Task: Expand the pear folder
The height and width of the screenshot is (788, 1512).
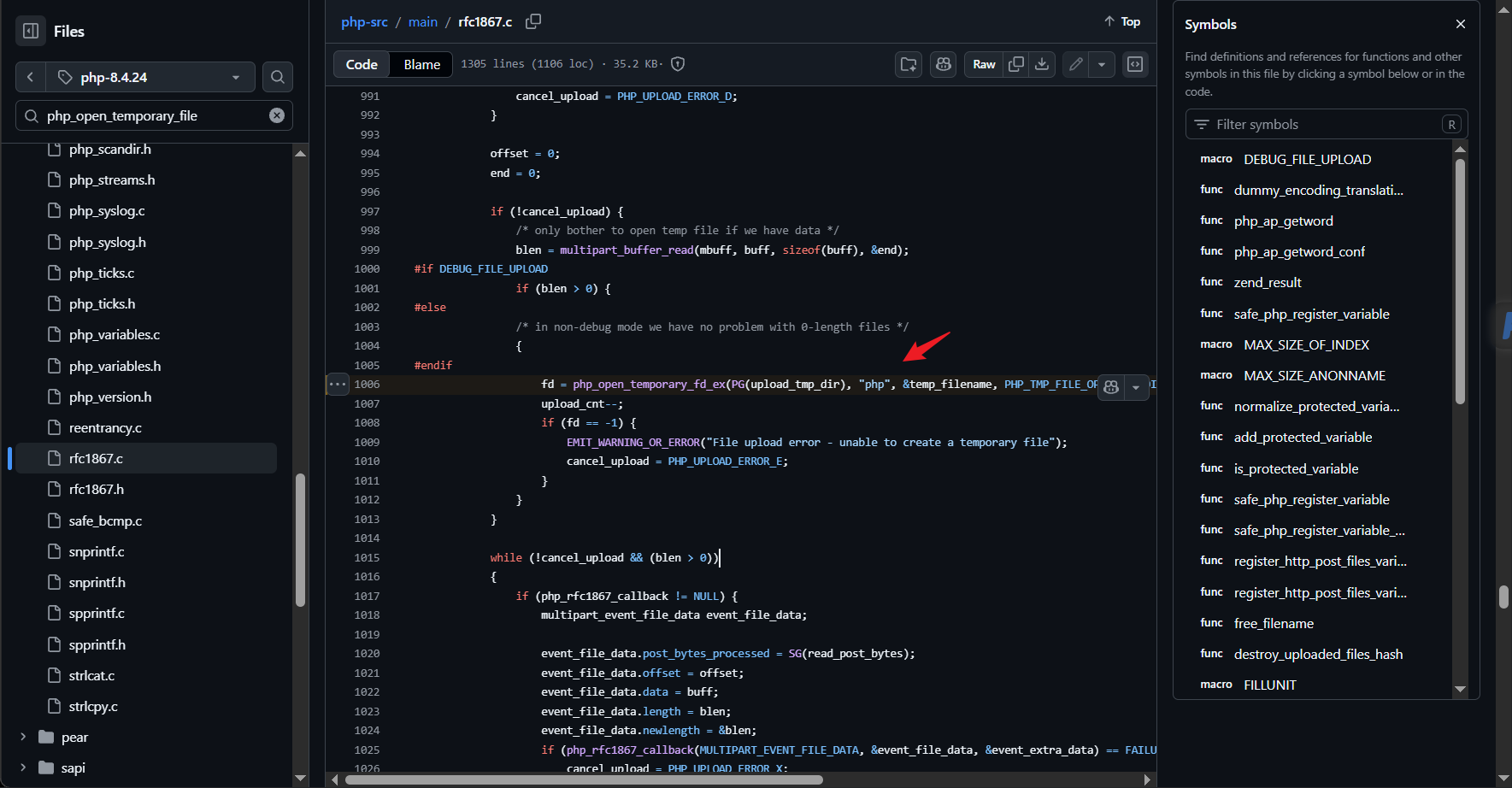Action: point(23,737)
